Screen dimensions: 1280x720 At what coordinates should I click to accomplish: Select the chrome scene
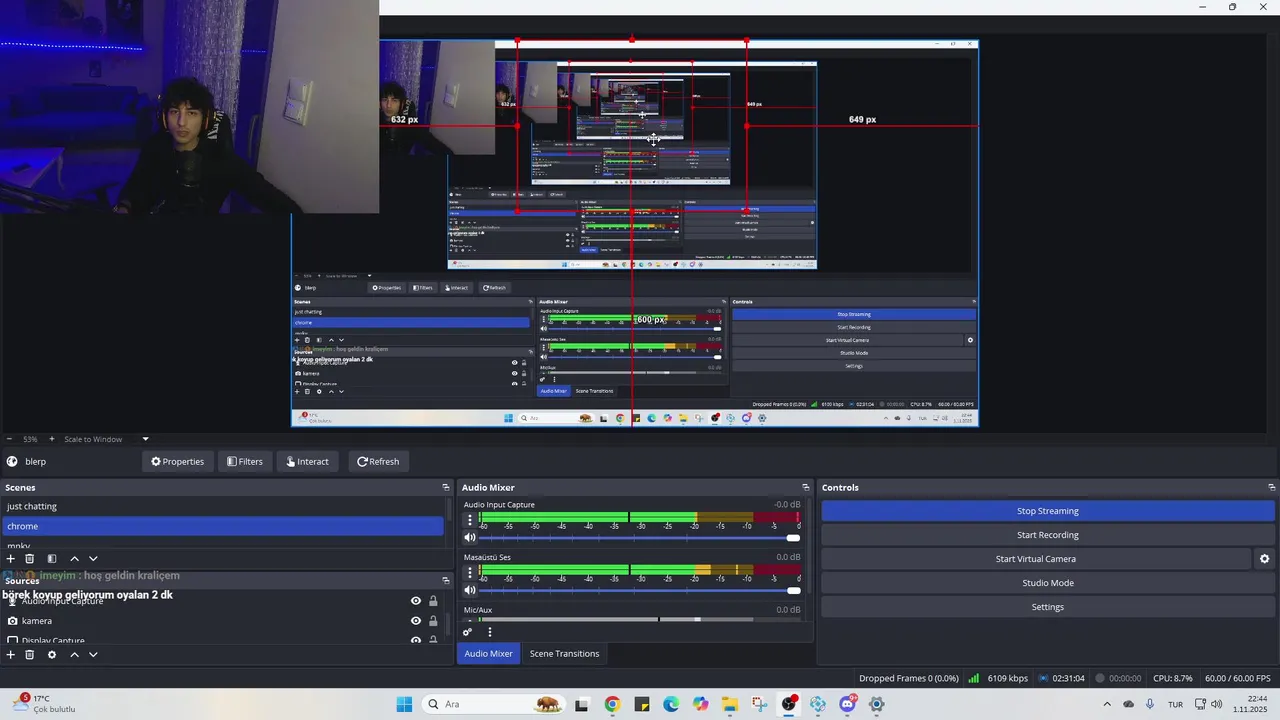[222, 526]
